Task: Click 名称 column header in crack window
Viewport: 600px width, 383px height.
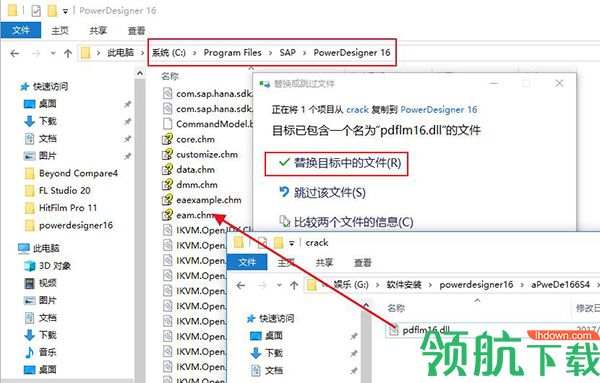Action: (396, 308)
